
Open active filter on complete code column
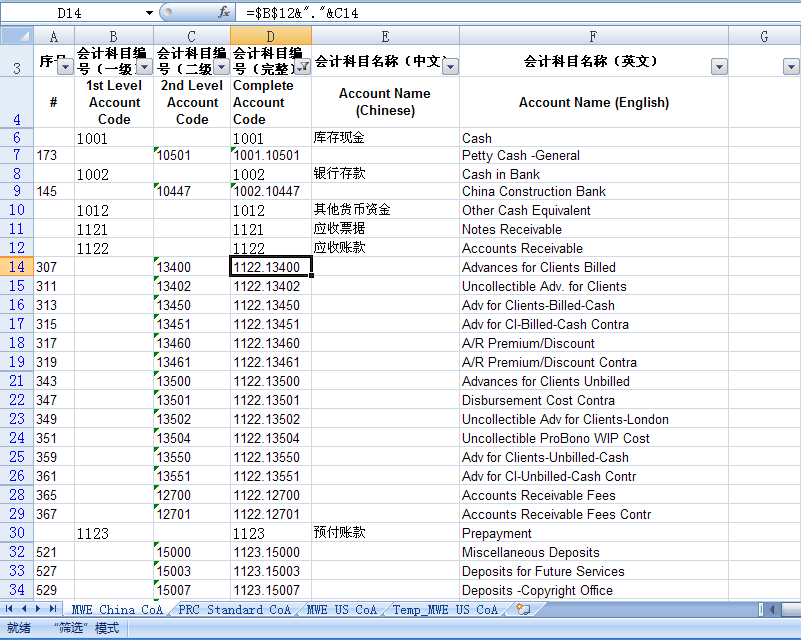tap(302, 67)
